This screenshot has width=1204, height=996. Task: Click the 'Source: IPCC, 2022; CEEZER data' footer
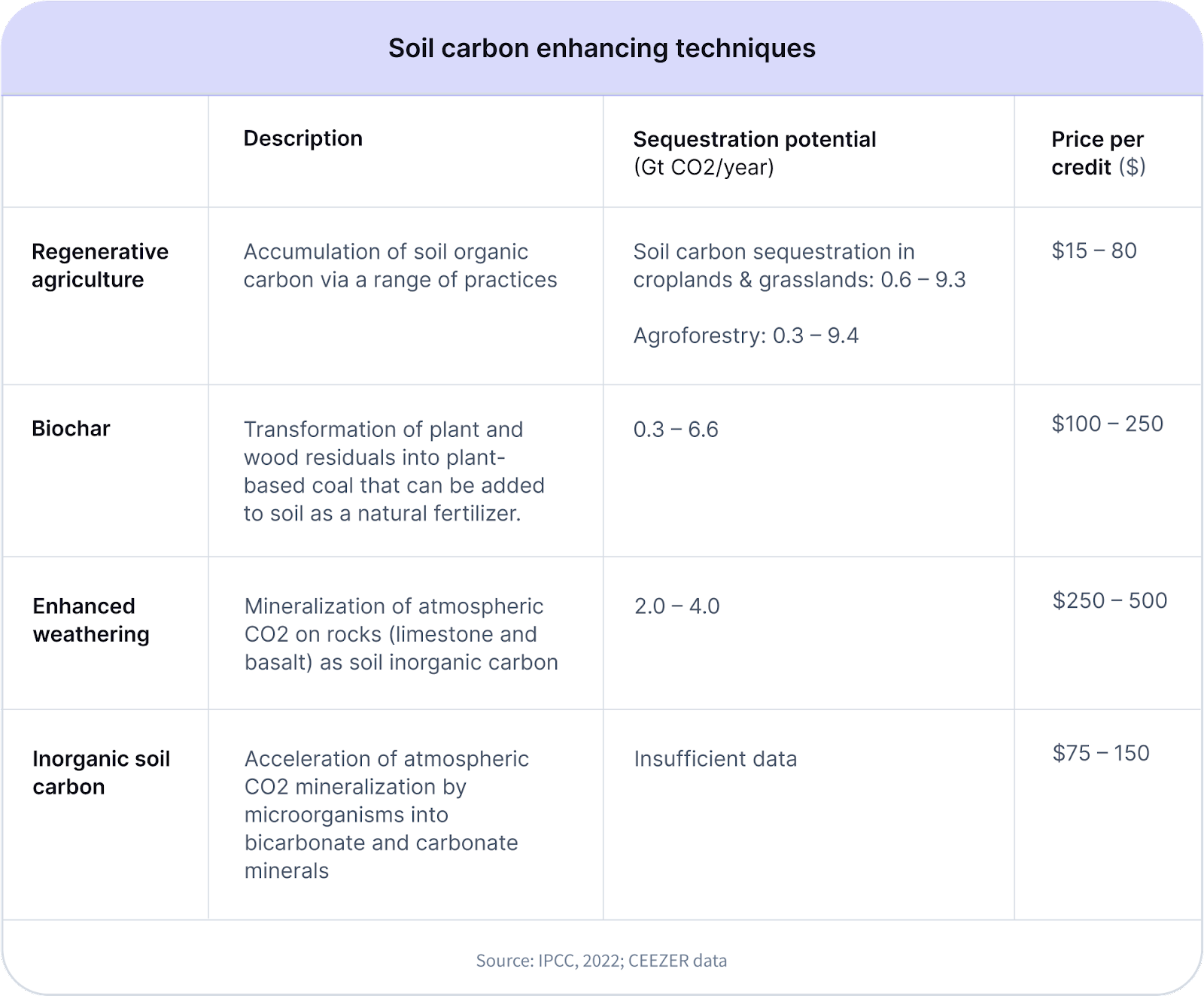pos(601,961)
